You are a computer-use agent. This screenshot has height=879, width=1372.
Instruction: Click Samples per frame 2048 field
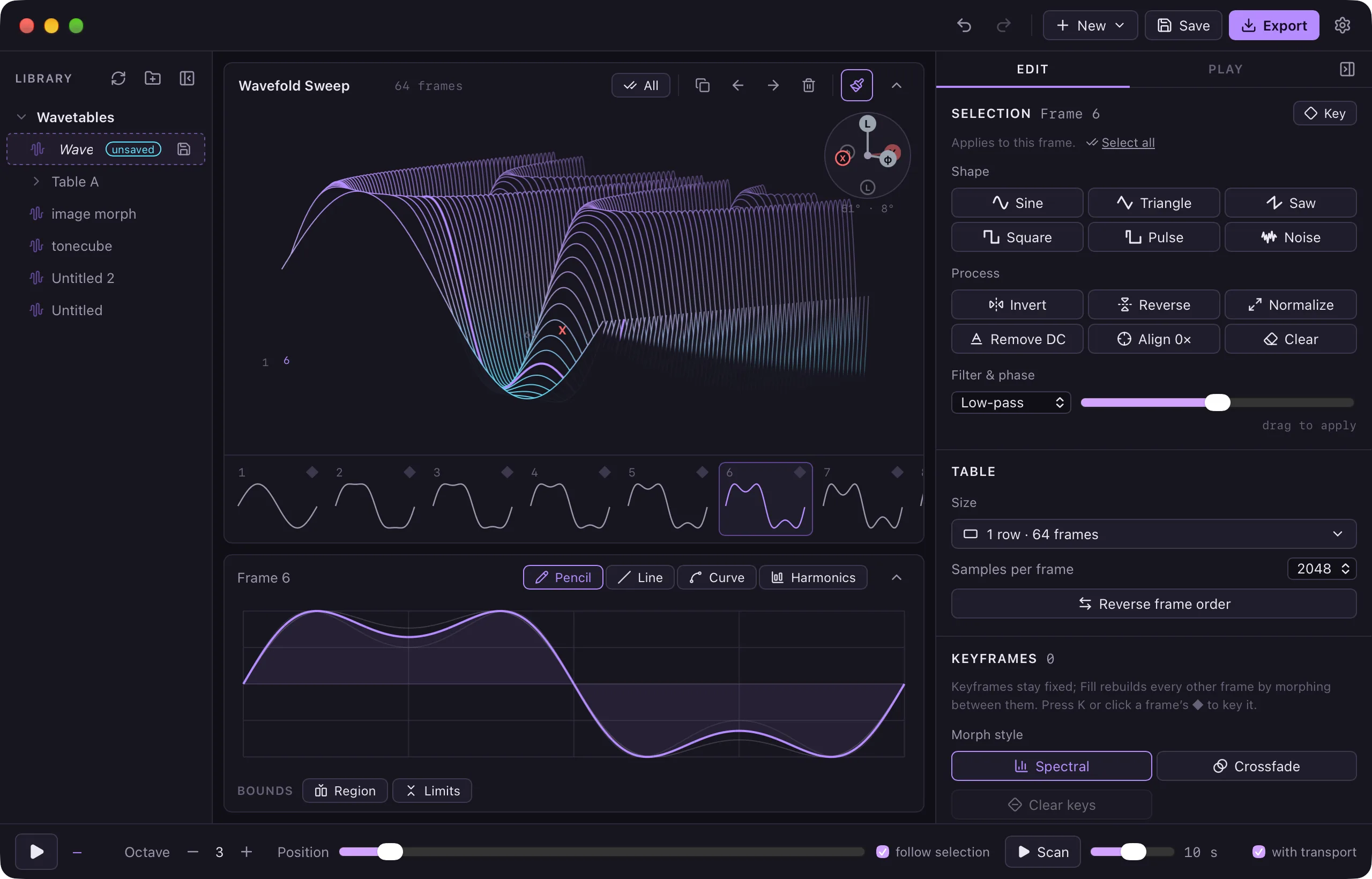tap(1322, 569)
